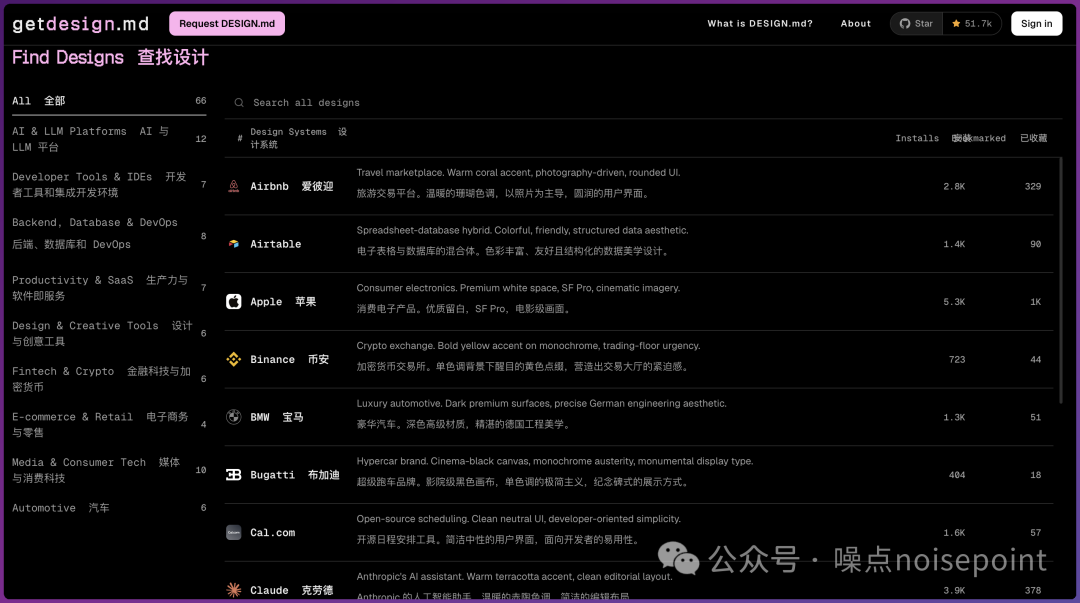
Task: Click the Bugatti logo icon
Action: pyautogui.click(x=233, y=475)
